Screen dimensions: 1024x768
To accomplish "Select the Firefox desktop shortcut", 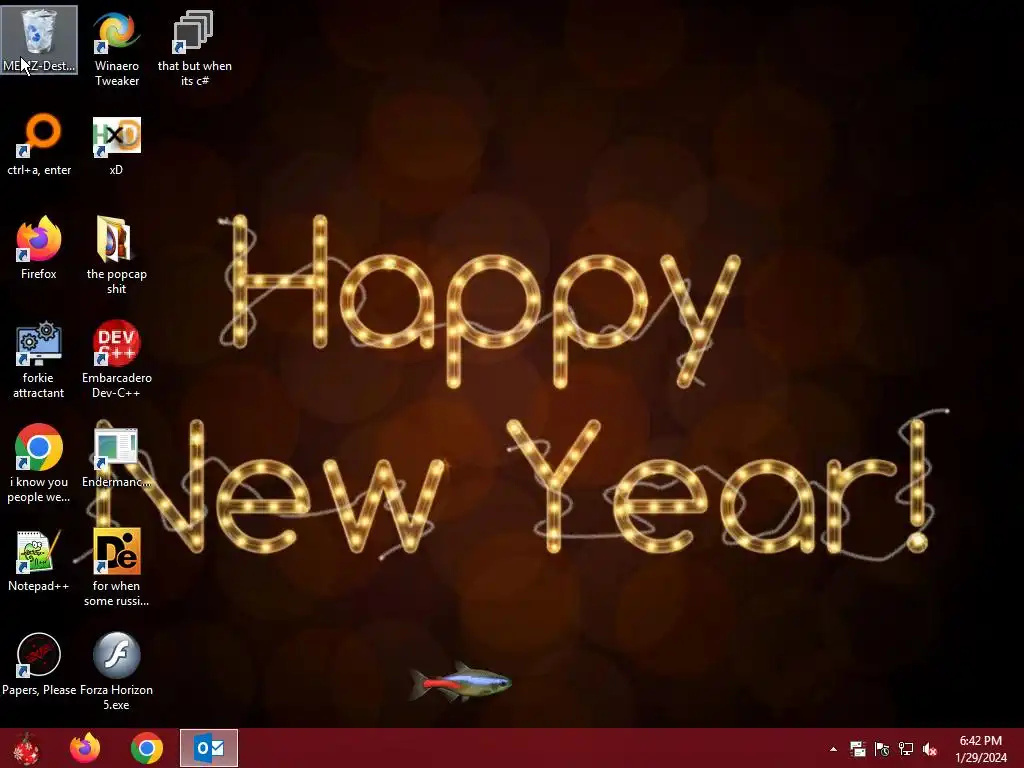I will (x=39, y=248).
